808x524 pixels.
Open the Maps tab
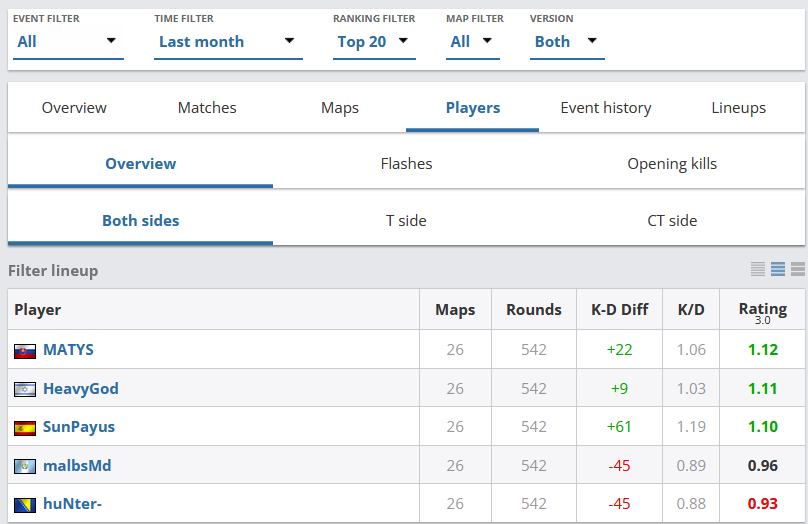[340, 108]
